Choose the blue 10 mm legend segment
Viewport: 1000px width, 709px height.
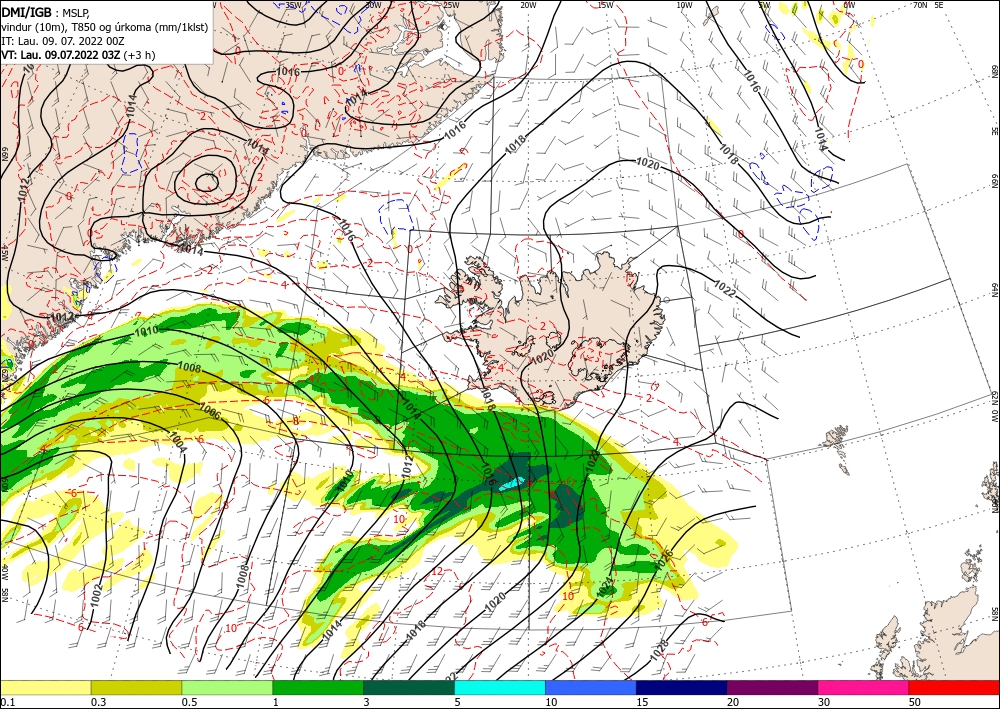[x=591, y=687]
